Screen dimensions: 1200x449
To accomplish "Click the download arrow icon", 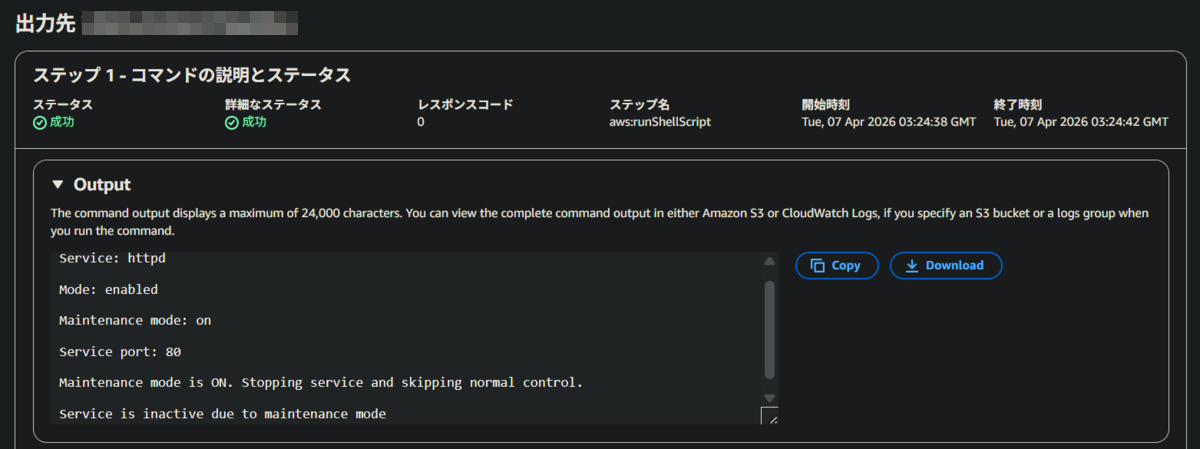I will [911, 266].
